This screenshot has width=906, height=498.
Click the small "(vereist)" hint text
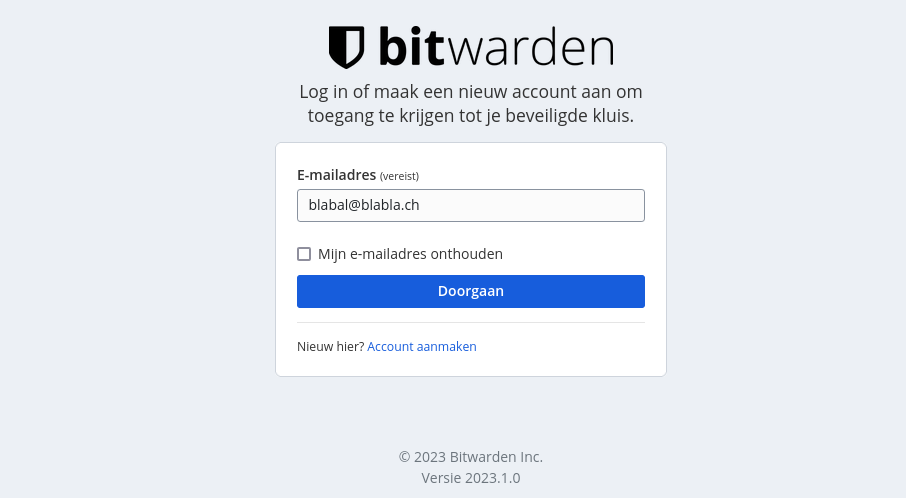(399, 176)
